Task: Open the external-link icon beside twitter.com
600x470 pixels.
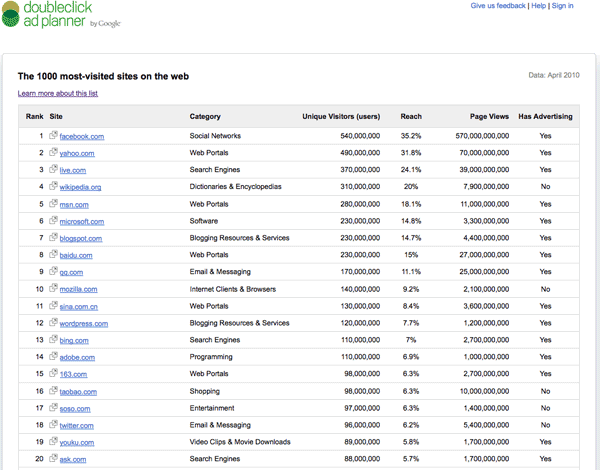Action: click(53, 424)
